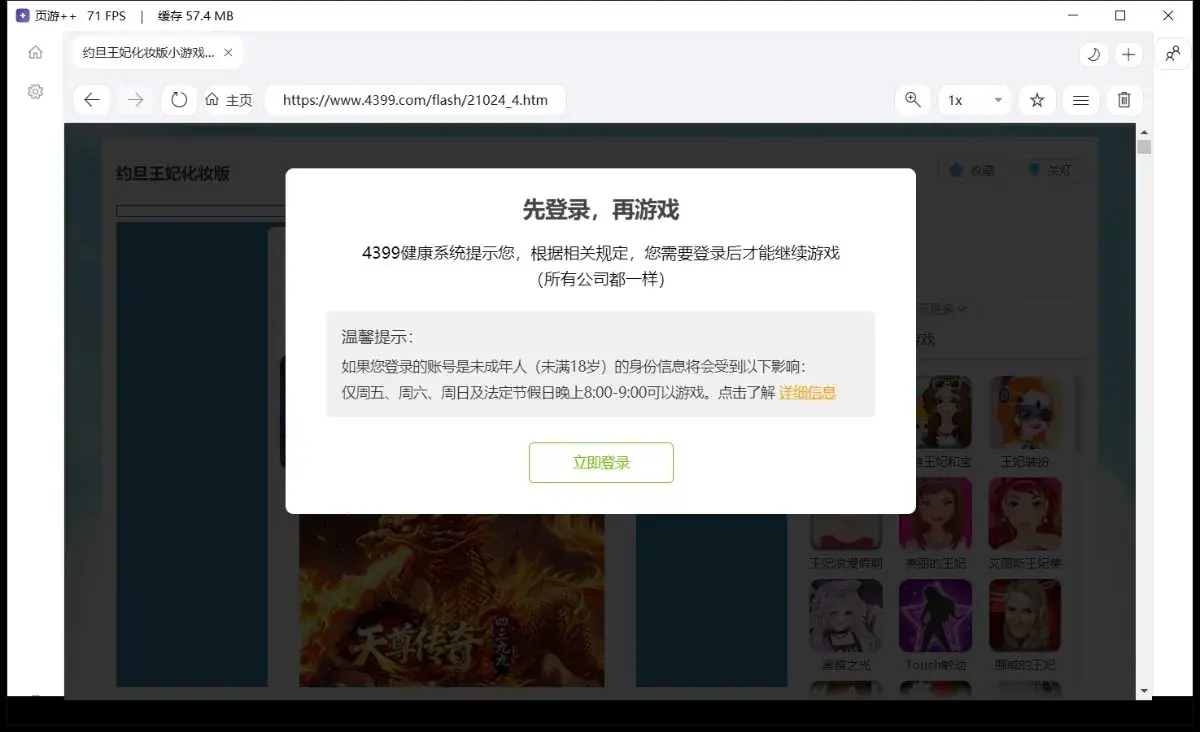The width and height of the screenshot is (1200, 732).
Task: Click the URL address field
Action: [415, 100]
